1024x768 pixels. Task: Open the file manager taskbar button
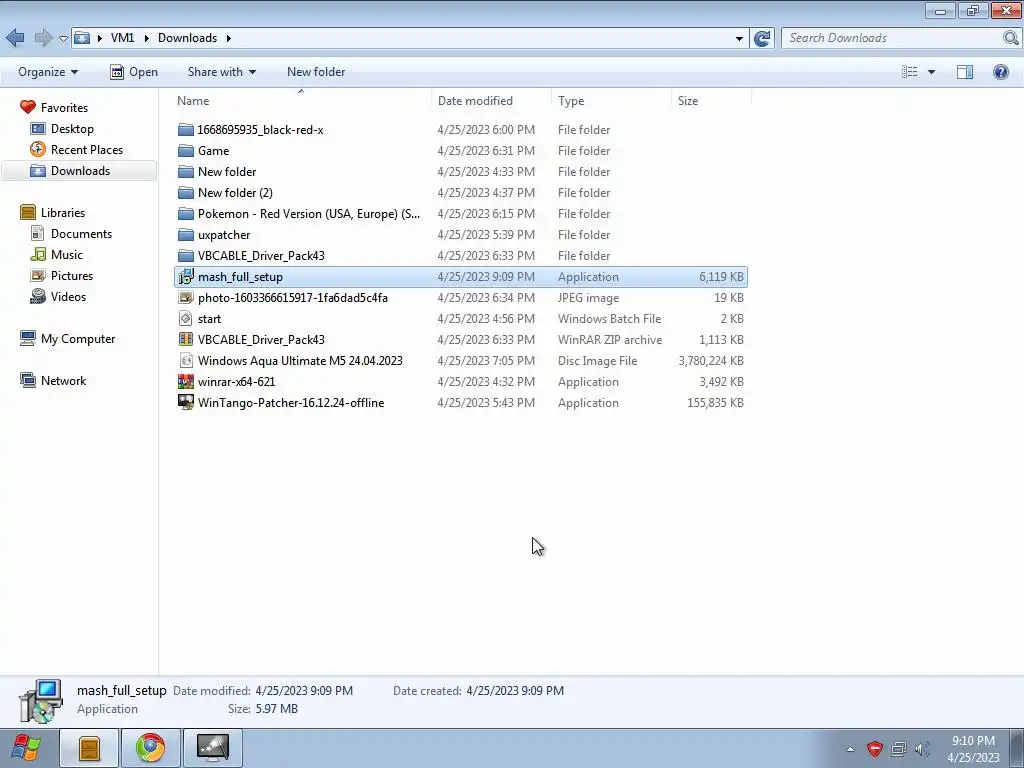[89, 748]
